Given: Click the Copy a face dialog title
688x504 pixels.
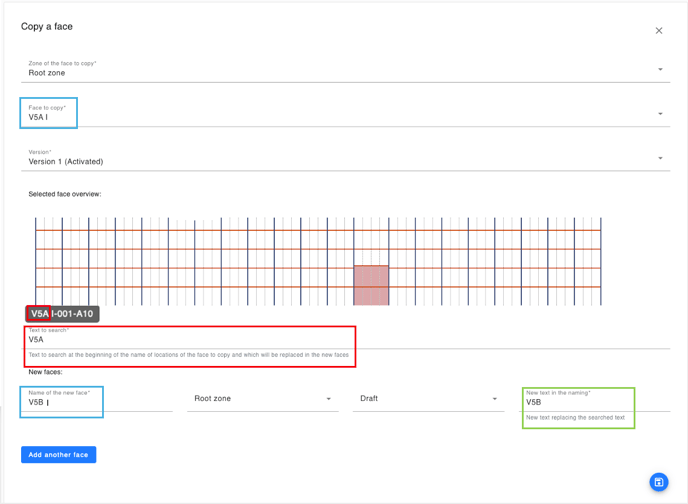Looking at the screenshot, I should [47, 27].
